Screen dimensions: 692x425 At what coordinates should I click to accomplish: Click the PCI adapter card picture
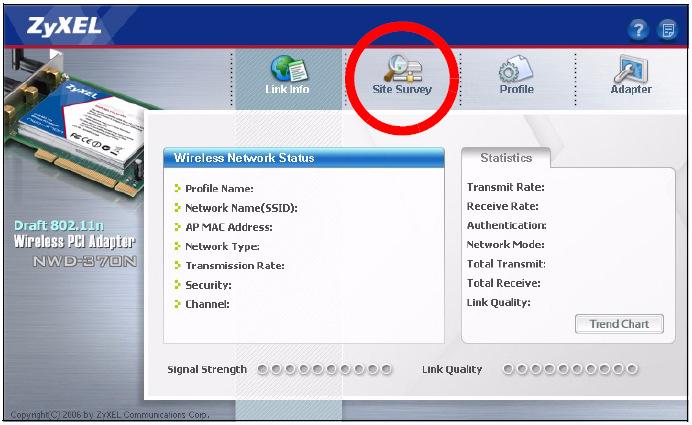coord(75,126)
